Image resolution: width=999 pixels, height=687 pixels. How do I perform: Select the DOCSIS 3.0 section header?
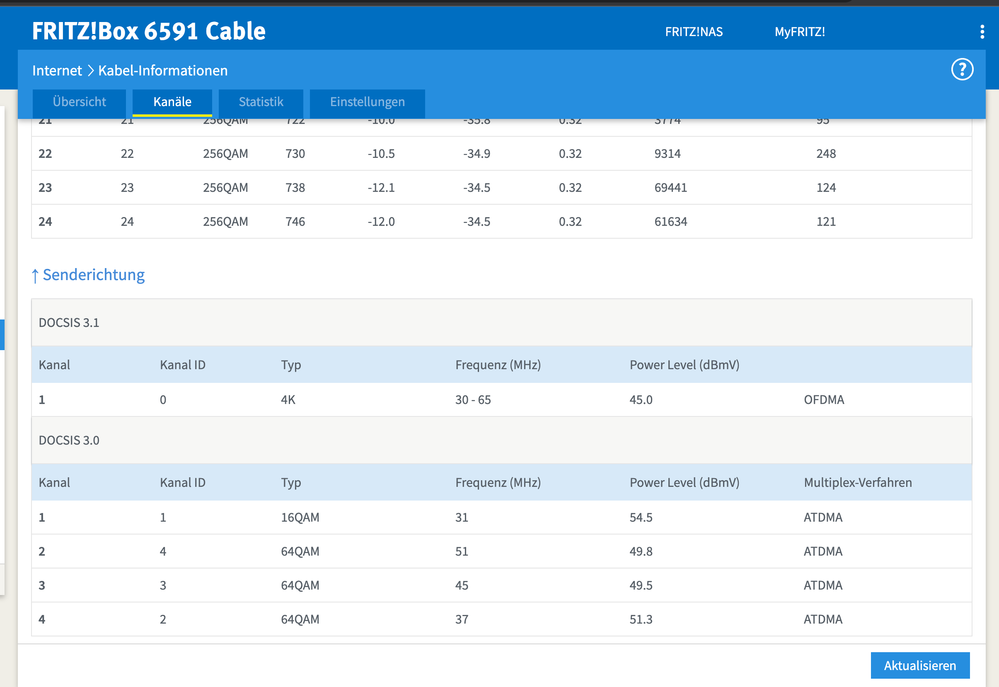click(69, 440)
